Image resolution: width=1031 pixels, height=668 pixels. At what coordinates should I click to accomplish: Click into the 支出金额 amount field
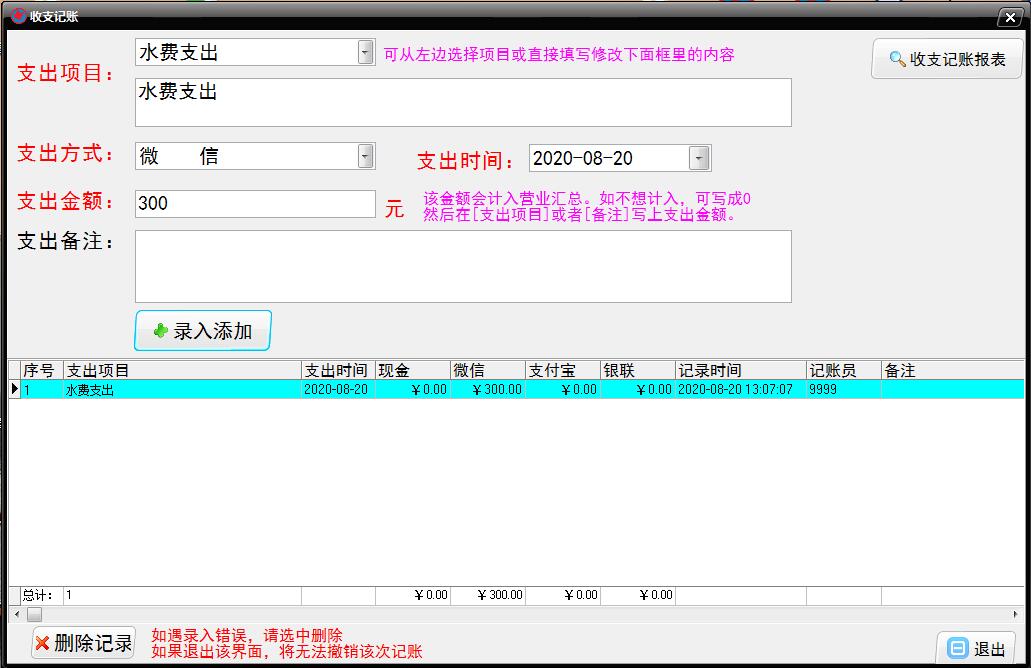[255, 204]
